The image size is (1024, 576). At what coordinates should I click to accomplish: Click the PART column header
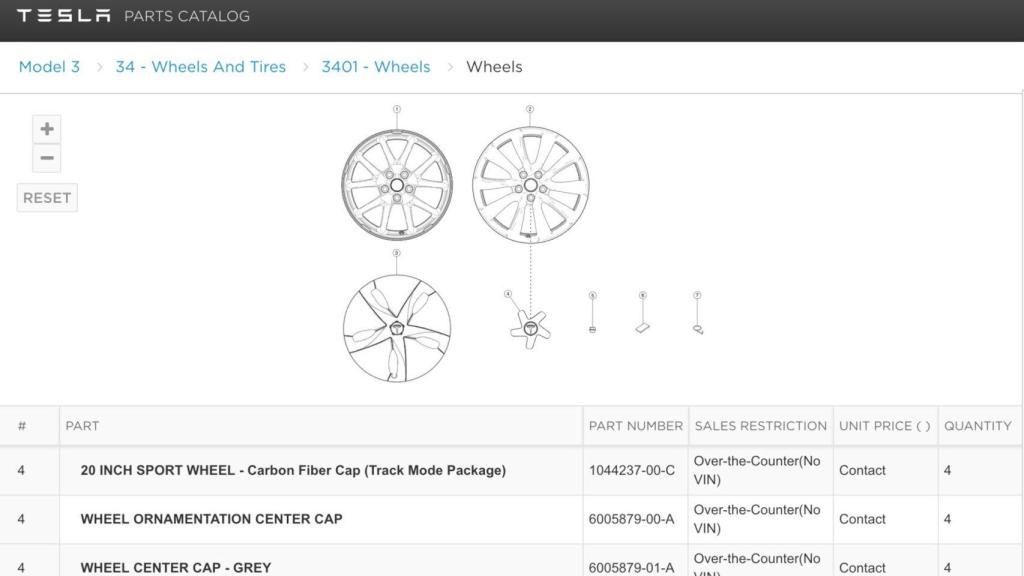(82, 426)
